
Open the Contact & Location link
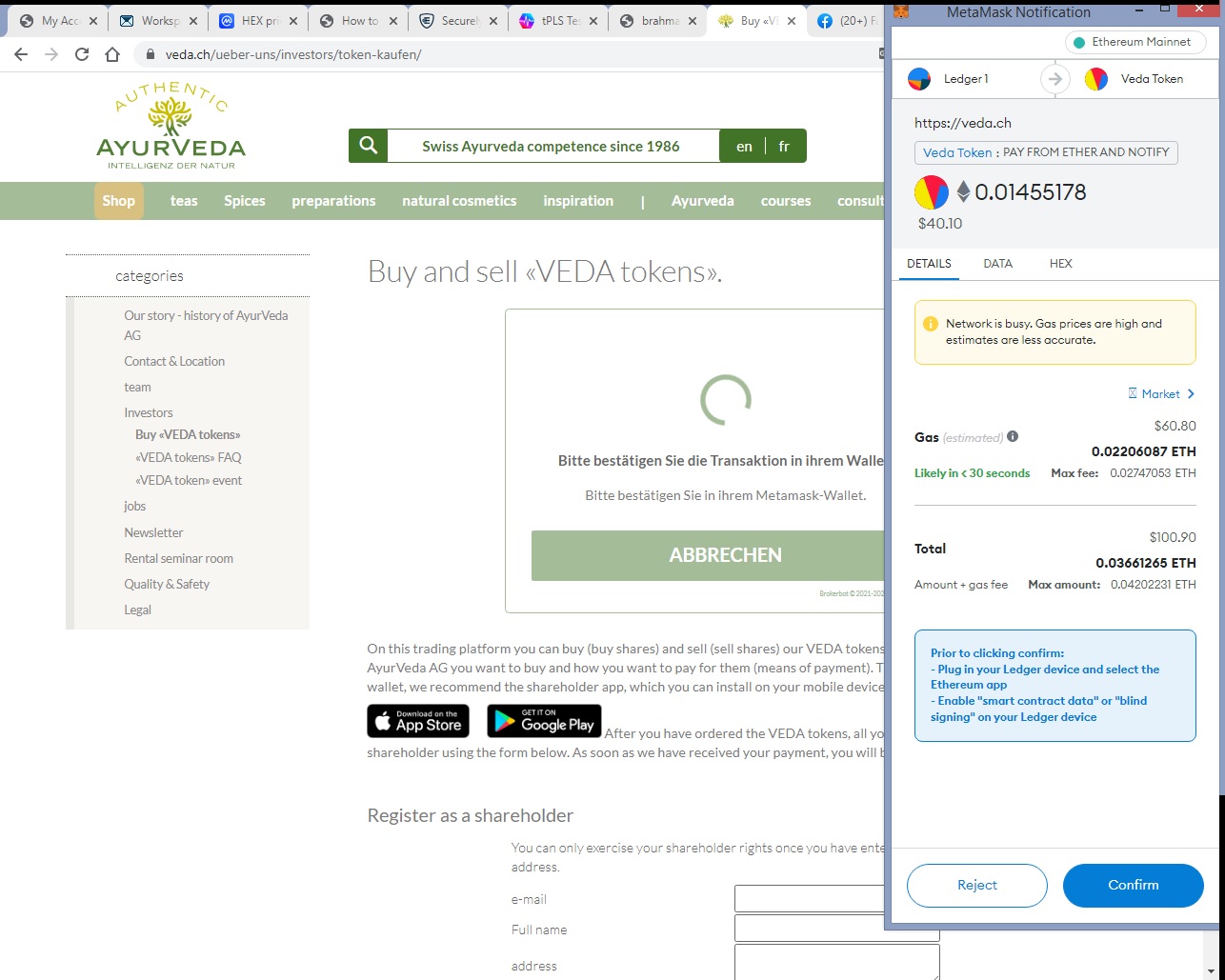174,361
